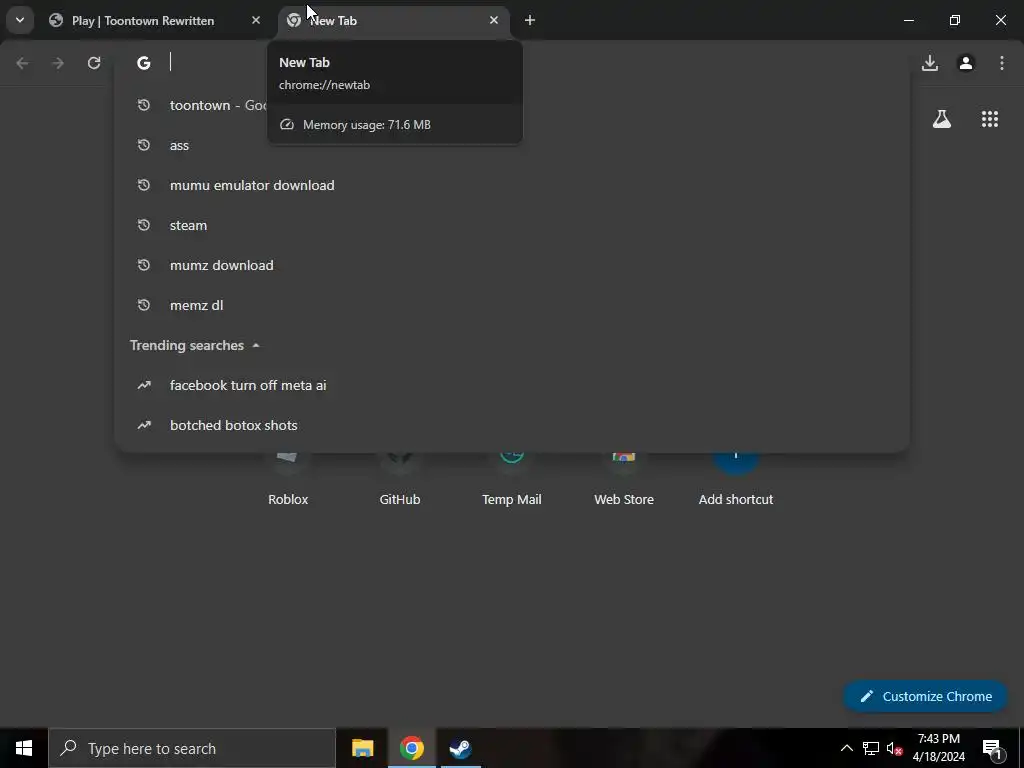Viewport: 1024px width, 768px height.
Task: Click the taskbar search box
Action: coord(192,748)
